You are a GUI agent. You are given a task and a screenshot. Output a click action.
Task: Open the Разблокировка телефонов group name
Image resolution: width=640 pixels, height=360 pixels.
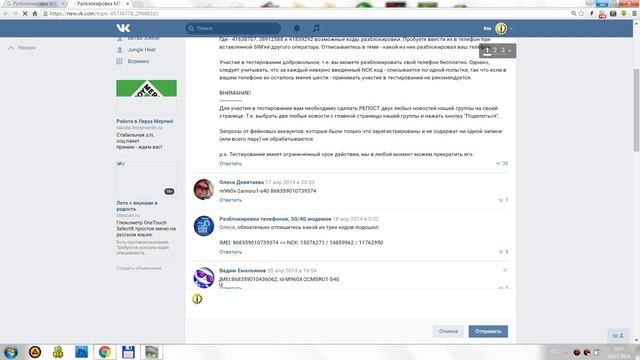(275, 219)
